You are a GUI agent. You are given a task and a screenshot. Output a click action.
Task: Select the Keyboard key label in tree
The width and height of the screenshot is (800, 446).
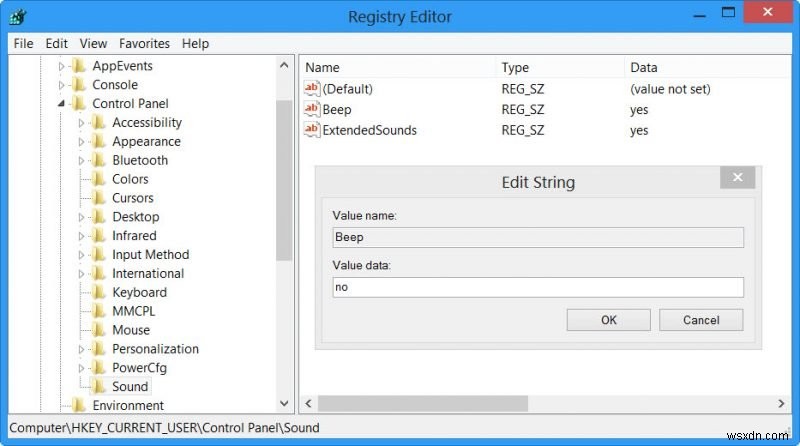click(x=139, y=292)
